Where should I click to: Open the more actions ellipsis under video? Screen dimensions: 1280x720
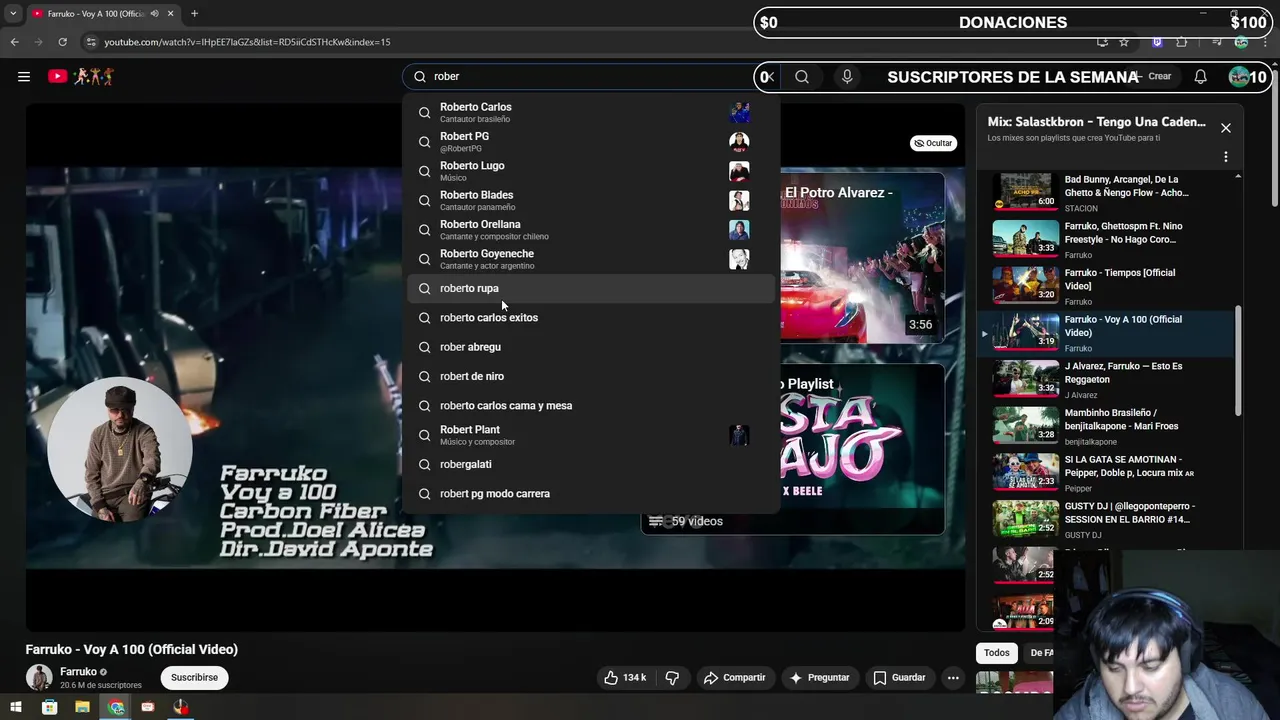click(953, 677)
